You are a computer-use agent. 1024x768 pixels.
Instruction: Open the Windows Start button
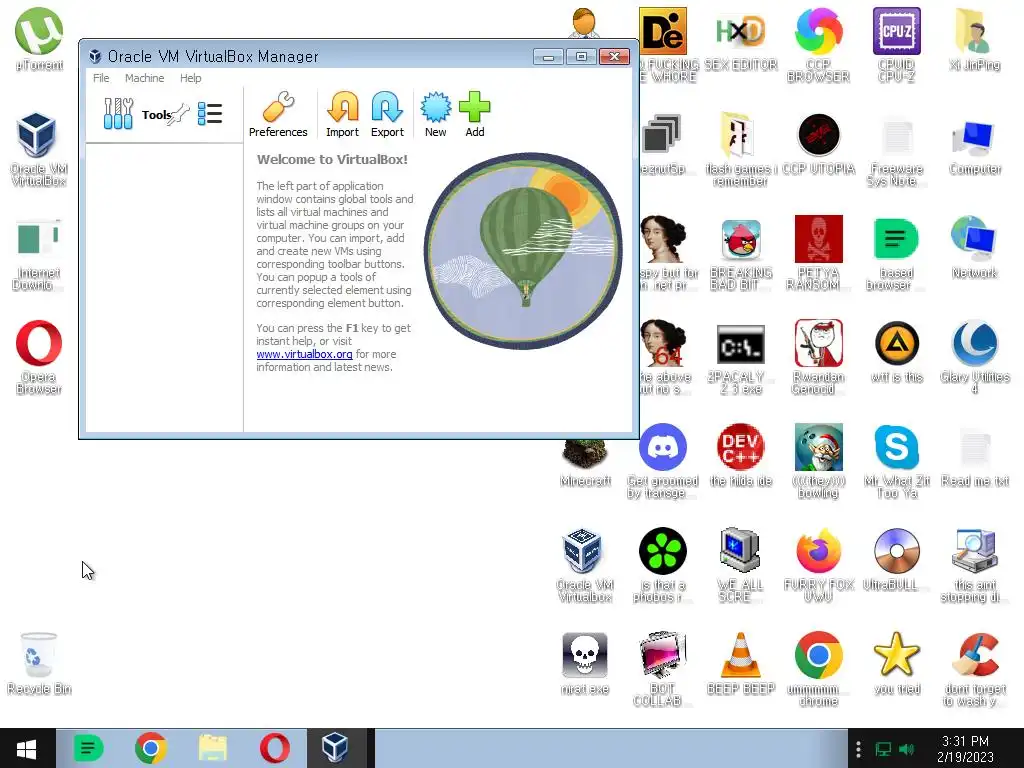[26, 748]
